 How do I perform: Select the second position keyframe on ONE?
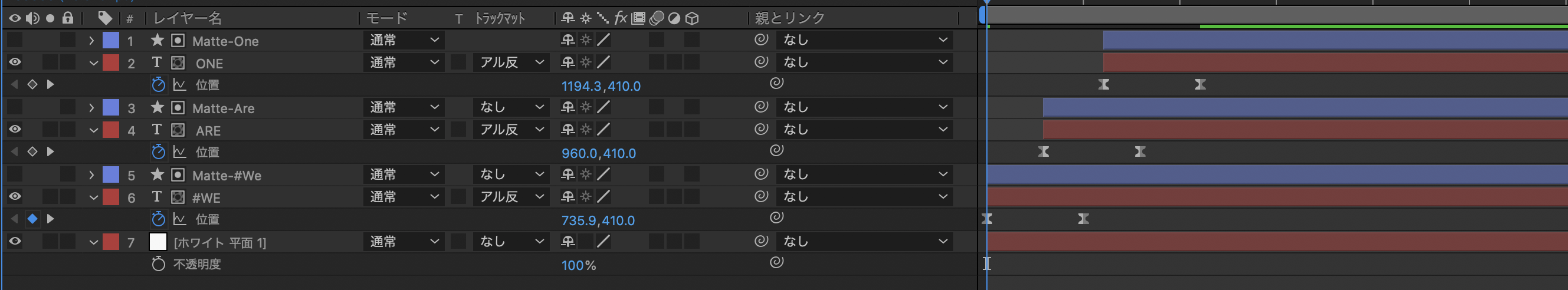click(x=1200, y=84)
